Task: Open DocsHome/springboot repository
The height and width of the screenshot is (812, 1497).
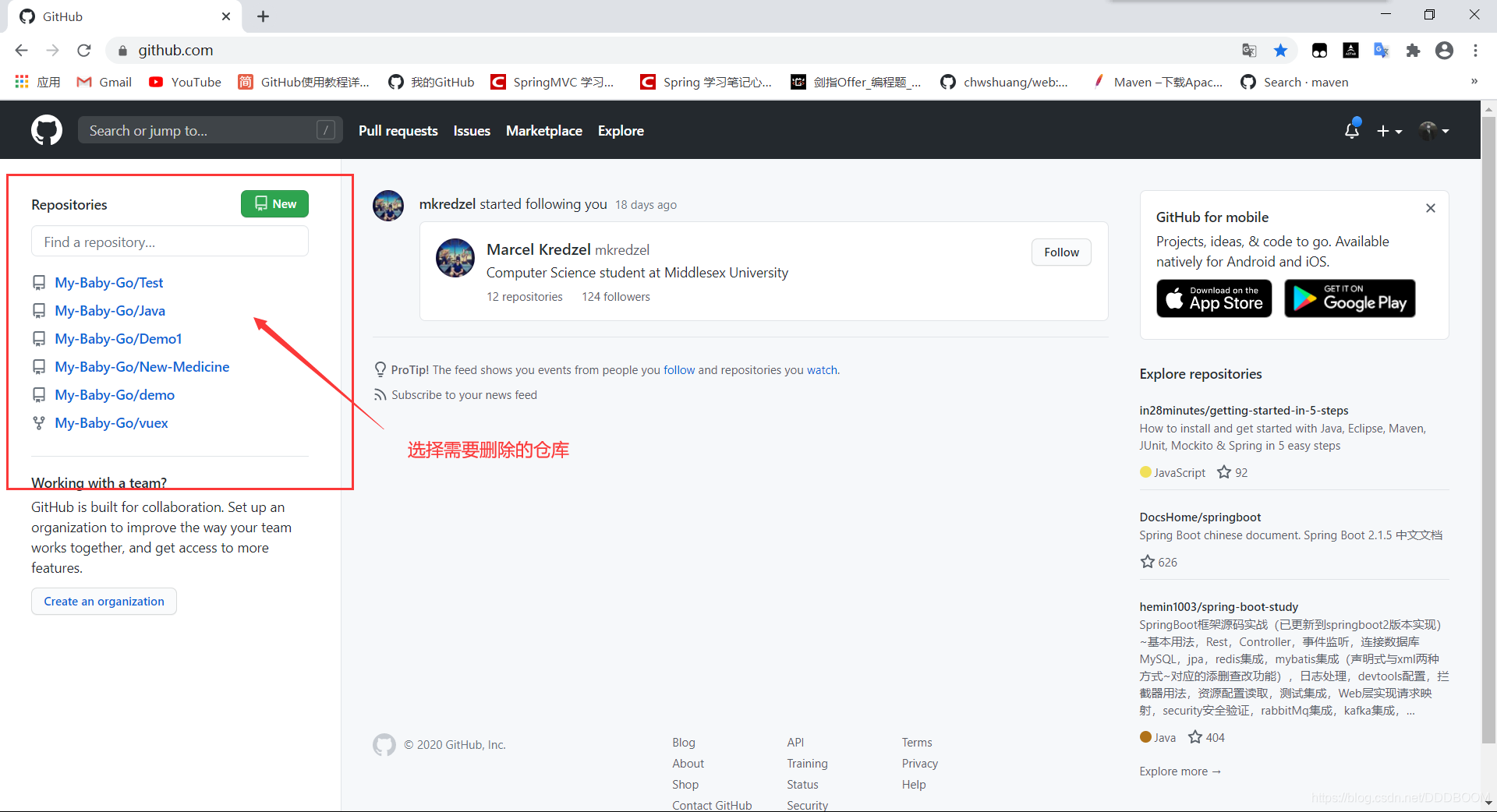Action: [x=1200, y=517]
